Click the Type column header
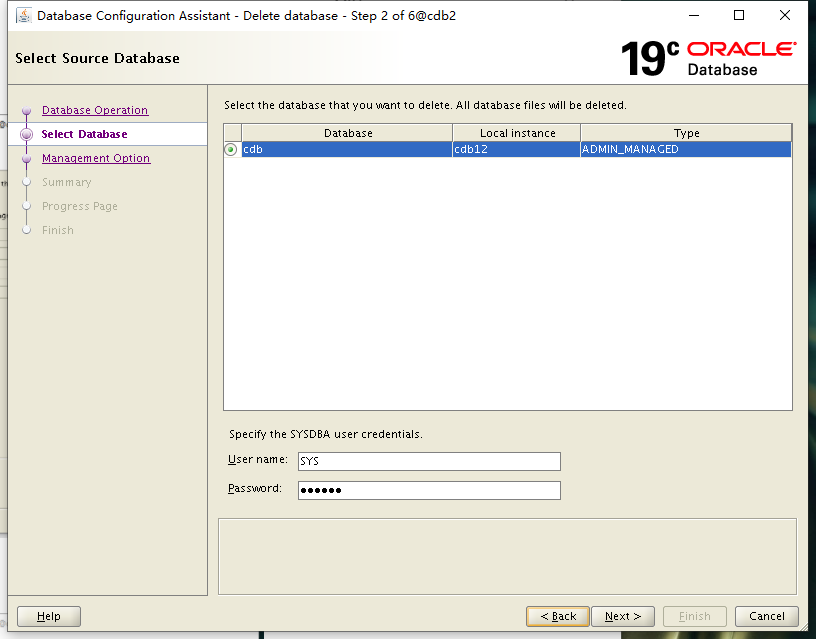The image size is (816, 639). [686, 133]
